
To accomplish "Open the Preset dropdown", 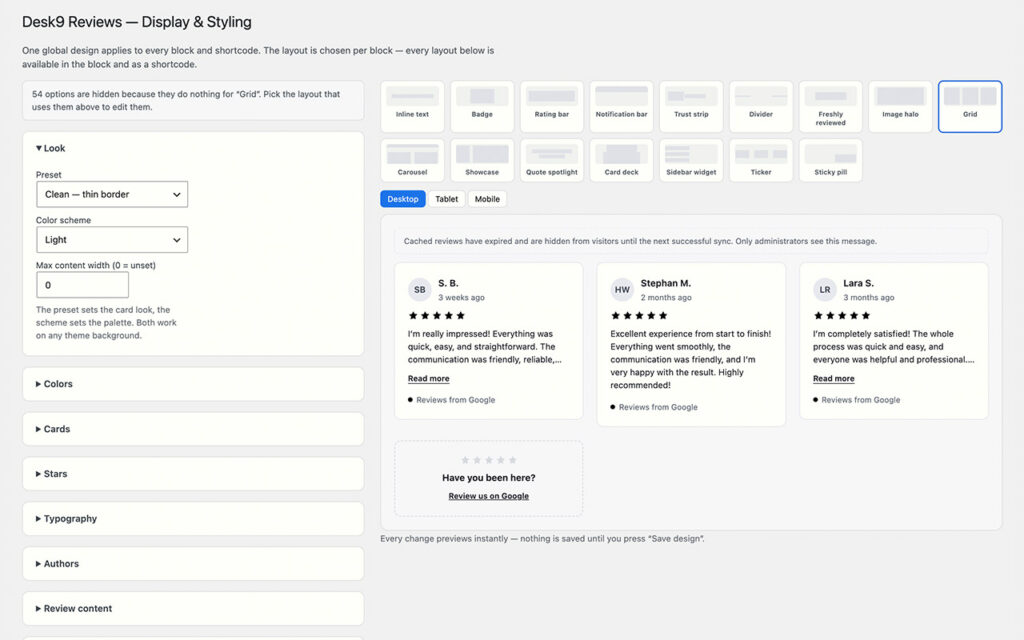I will (x=112, y=195).
